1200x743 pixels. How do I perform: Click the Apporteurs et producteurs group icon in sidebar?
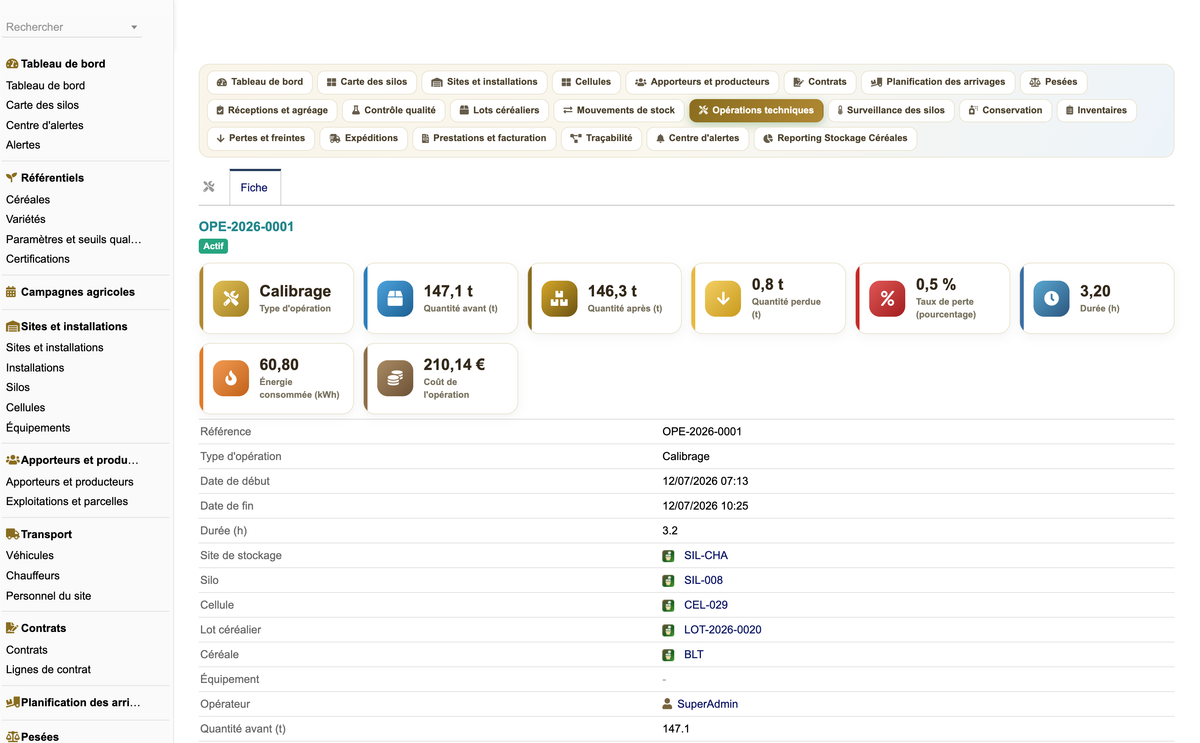13,460
